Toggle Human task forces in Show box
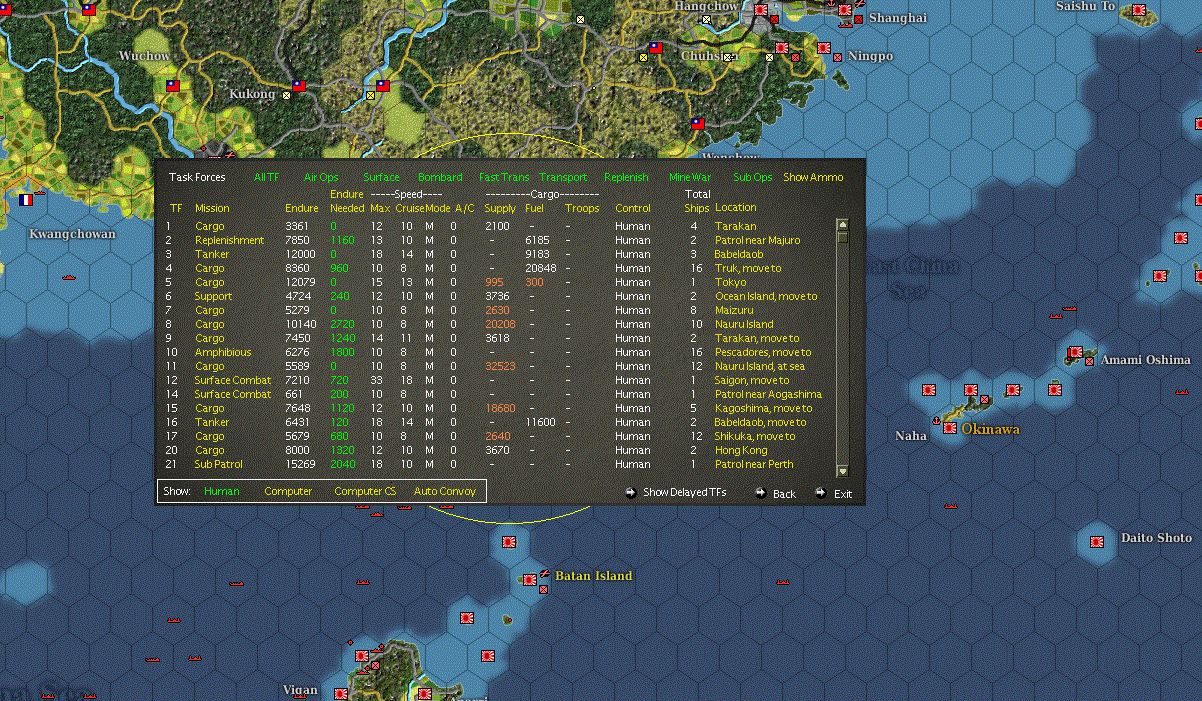The image size is (1202, 701). (x=222, y=491)
